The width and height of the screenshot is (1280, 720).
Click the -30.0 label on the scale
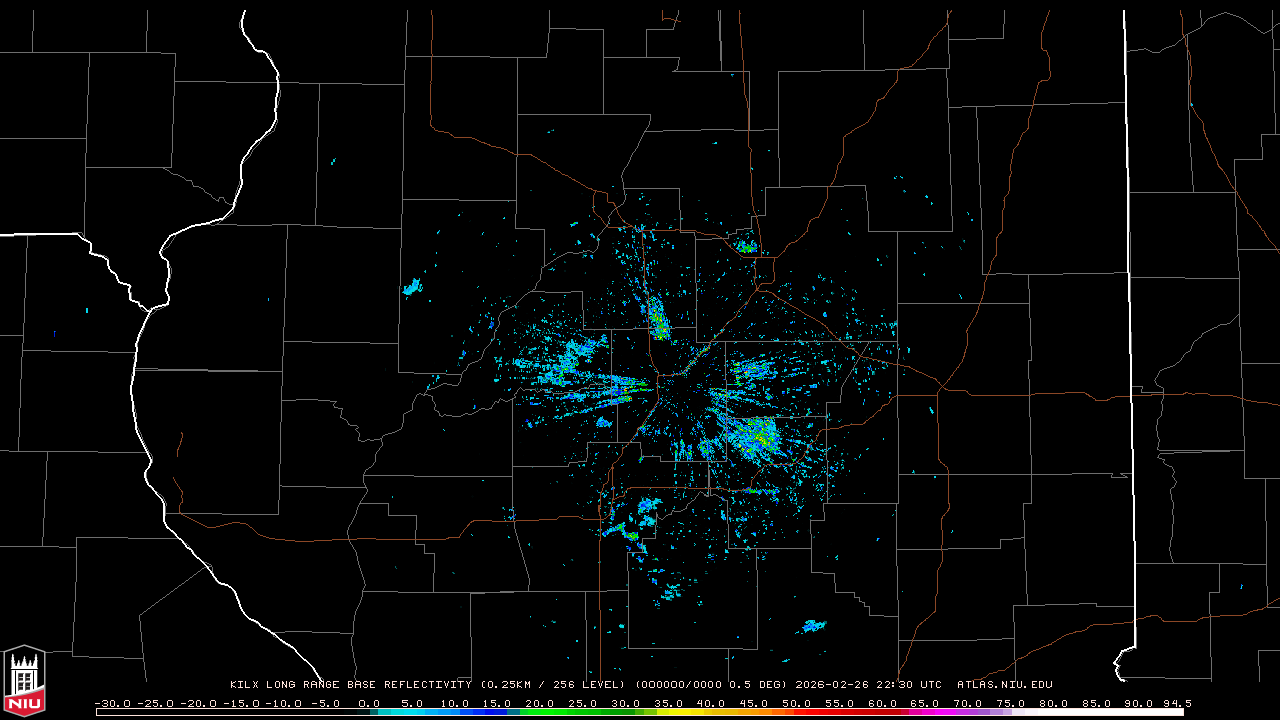111,703
